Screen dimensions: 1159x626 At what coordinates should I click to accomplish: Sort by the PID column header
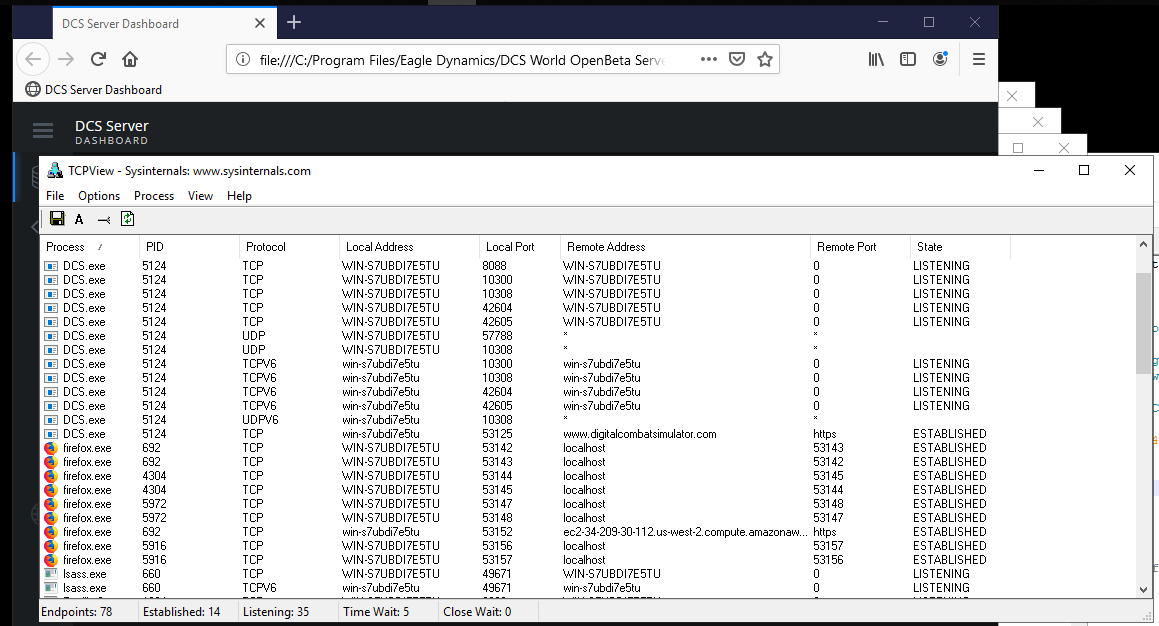pyautogui.click(x=189, y=247)
